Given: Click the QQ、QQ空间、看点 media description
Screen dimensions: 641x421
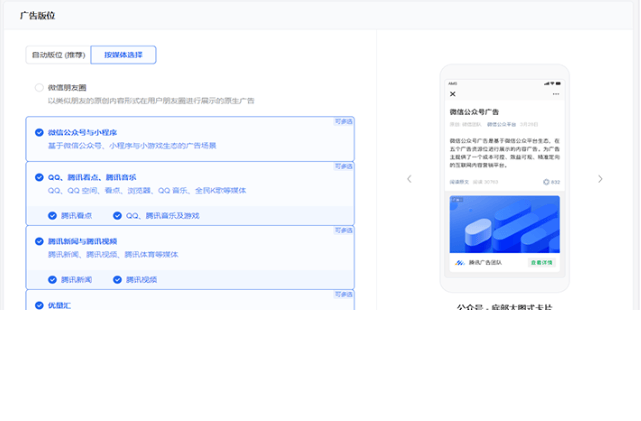Looking at the screenshot, I should tap(147, 190).
